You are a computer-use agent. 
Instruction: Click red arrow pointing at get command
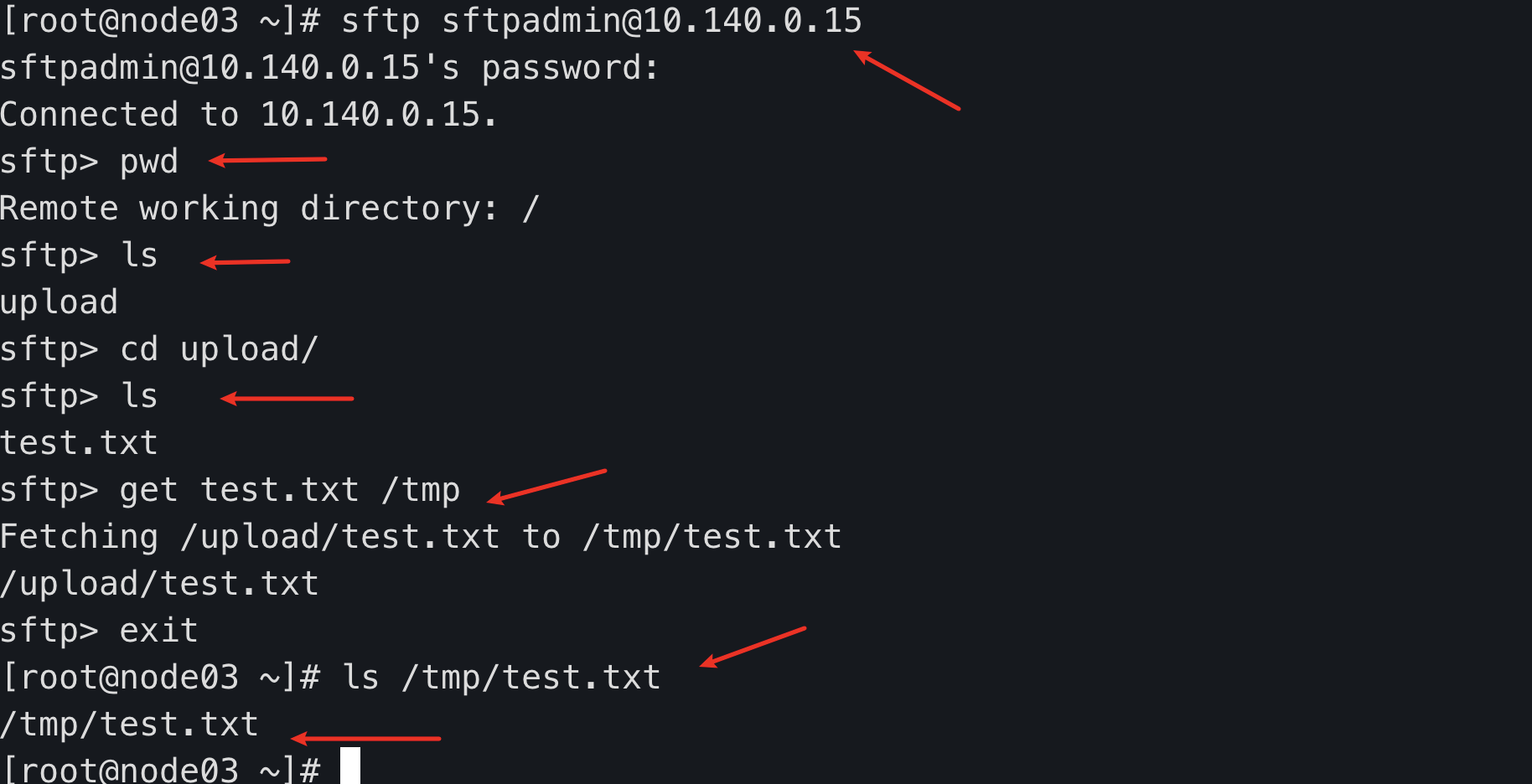coord(546,487)
